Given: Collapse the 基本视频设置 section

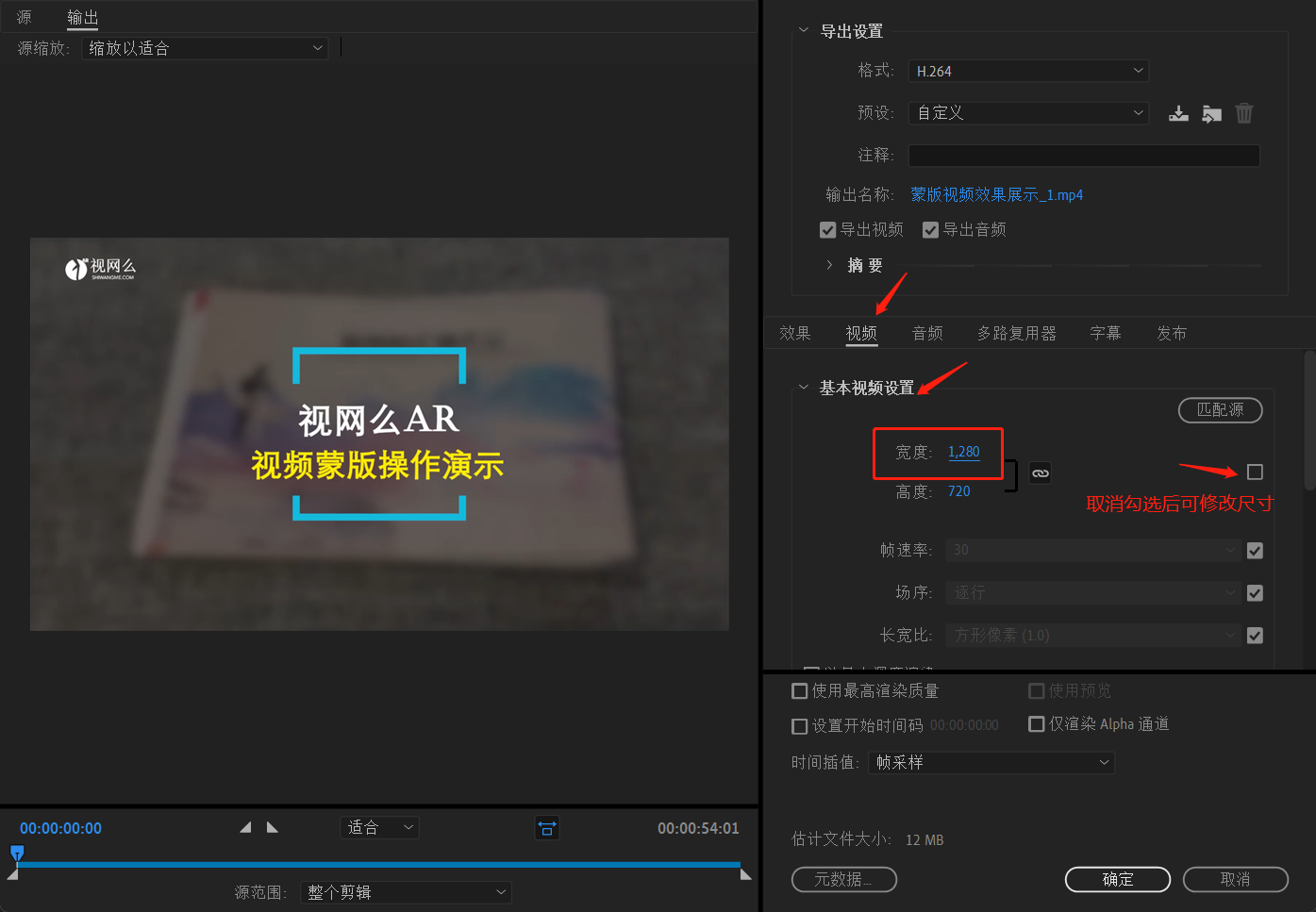Looking at the screenshot, I should [804, 387].
